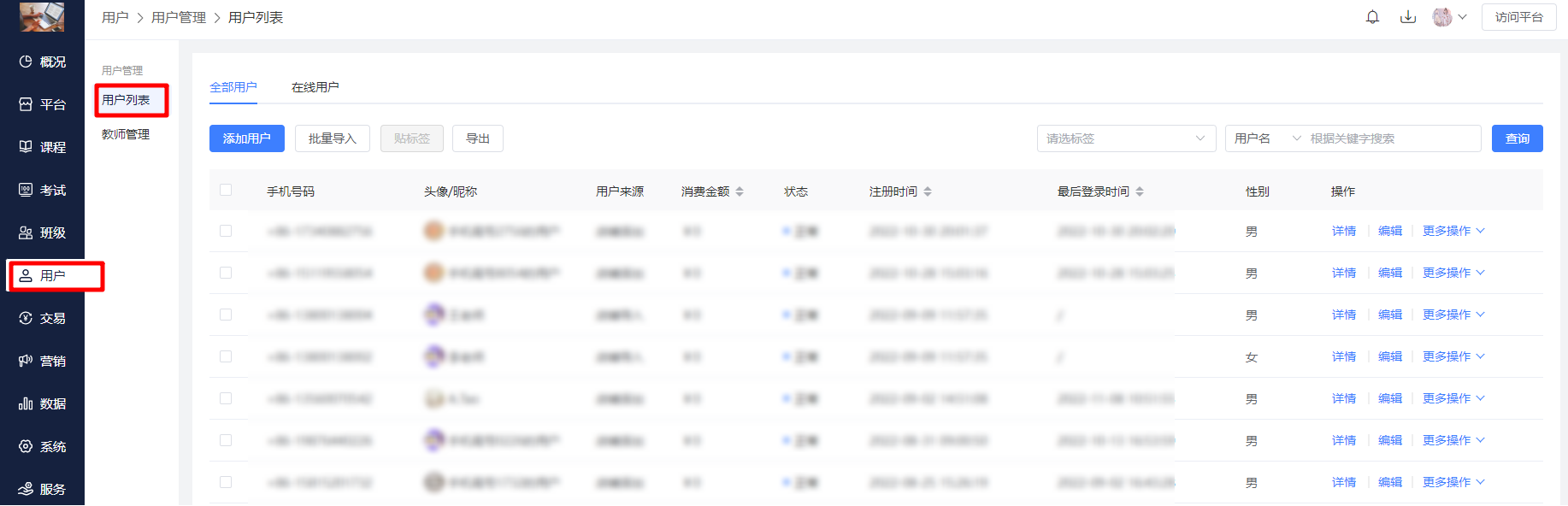Check the second user row checkbox
Screen dimensions: 1568x506
[x=226, y=273]
